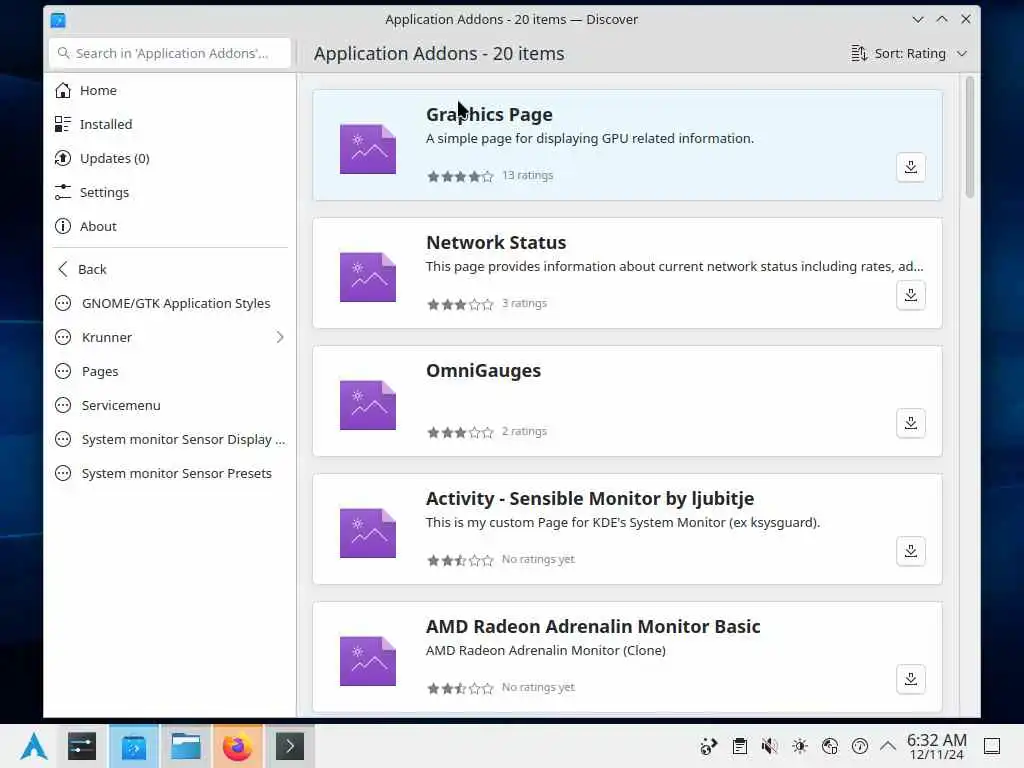Open Updates (0) section
Image resolution: width=1024 pixels, height=768 pixels.
point(170,158)
